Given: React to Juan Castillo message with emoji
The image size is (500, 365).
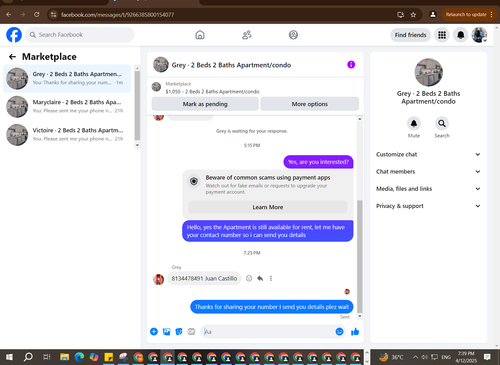Looking at the screenshot, I should (249, 278).
